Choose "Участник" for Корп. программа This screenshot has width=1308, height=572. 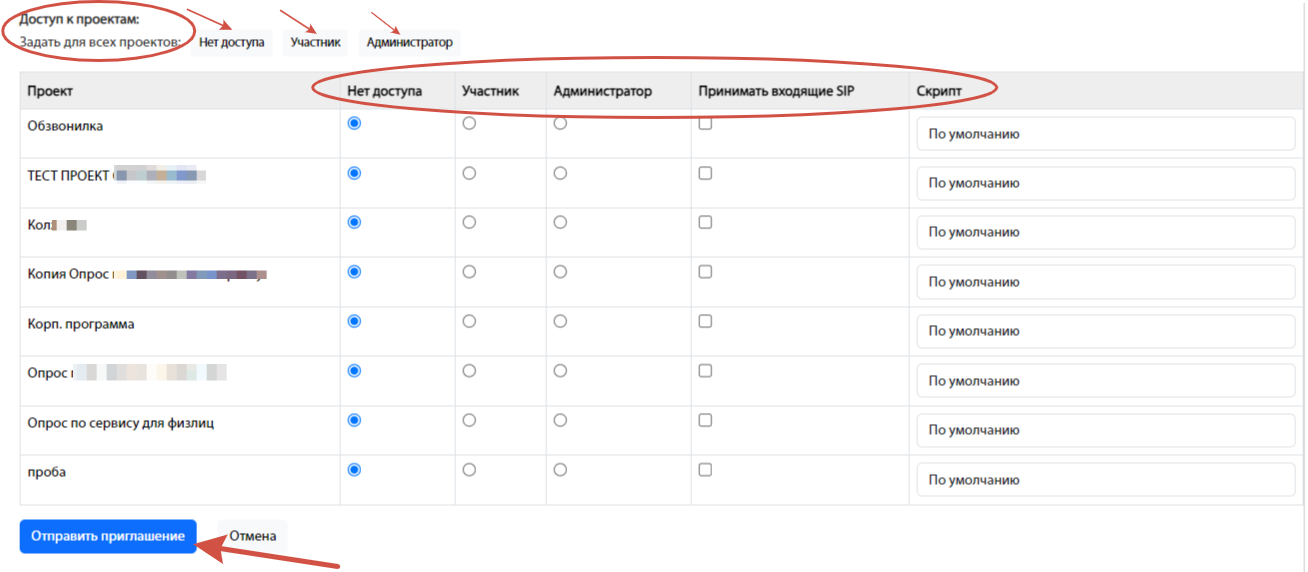point(469,322)
